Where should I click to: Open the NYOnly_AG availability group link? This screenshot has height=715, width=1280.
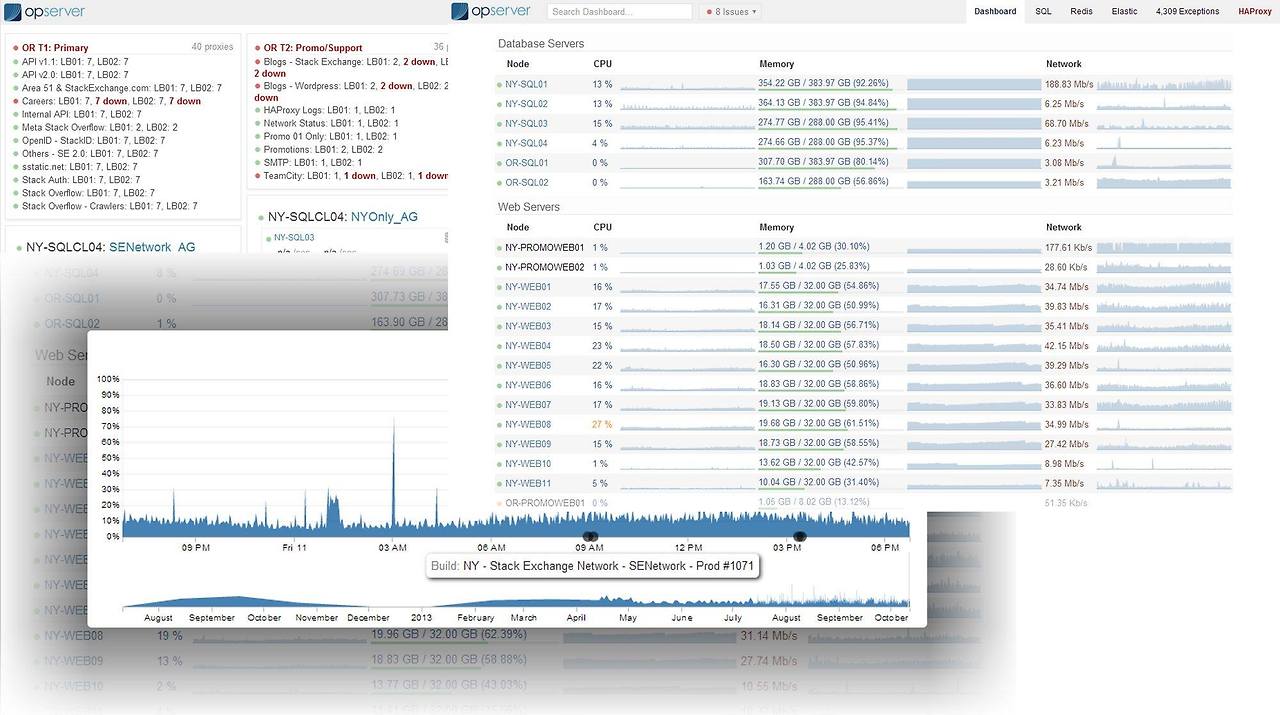click(x=384, y=216)
